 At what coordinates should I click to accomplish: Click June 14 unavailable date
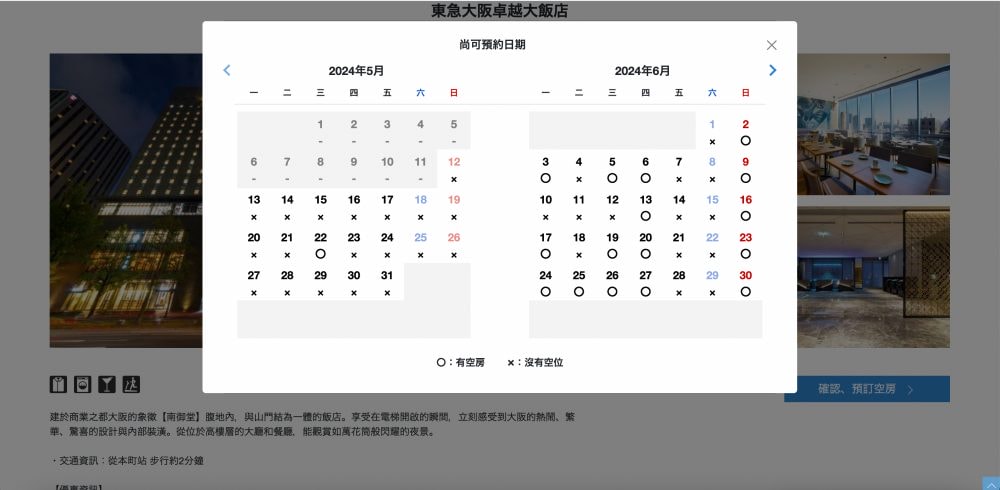point(679,207)
